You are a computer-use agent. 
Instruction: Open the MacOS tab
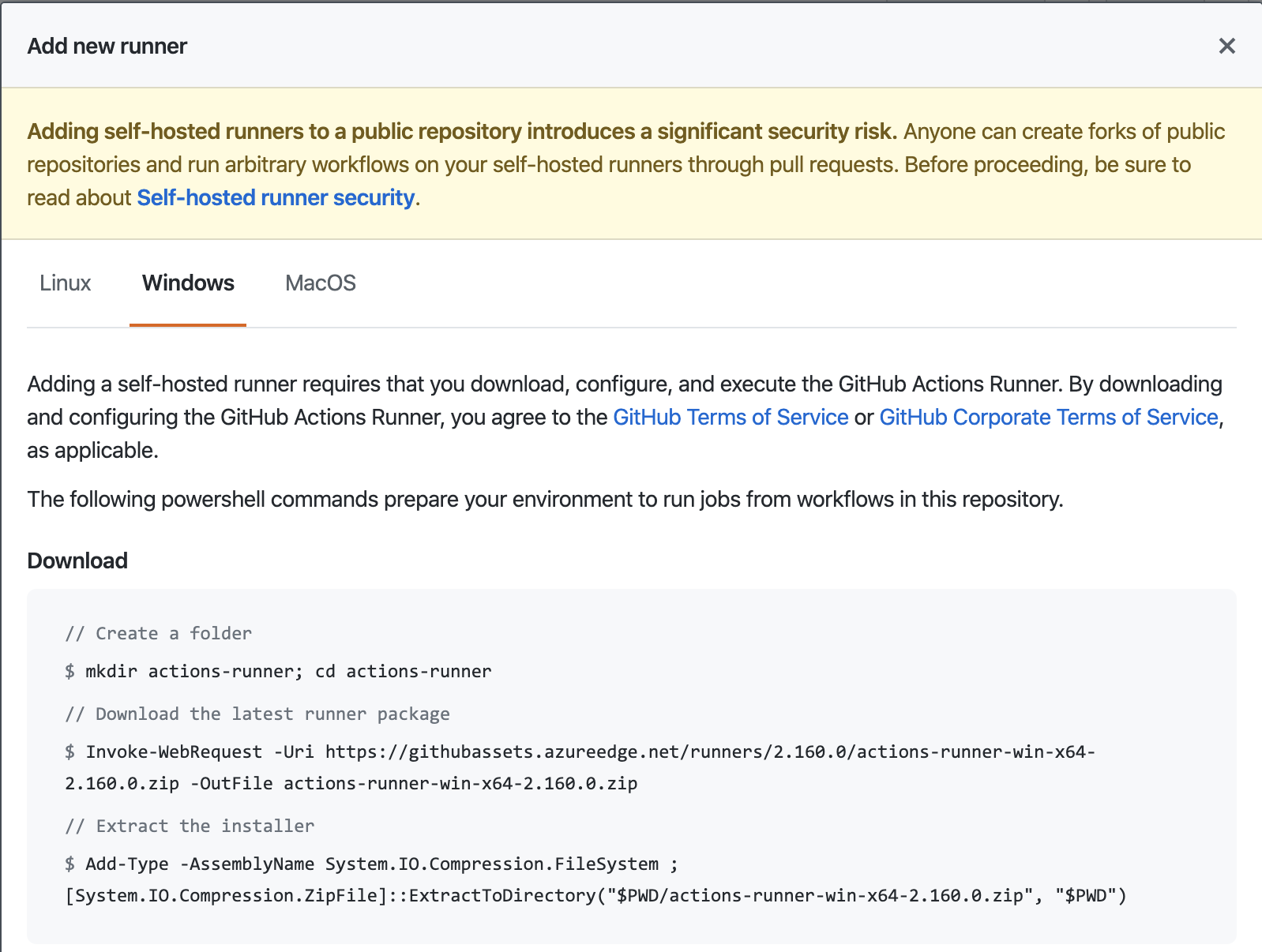pos(321,283)
